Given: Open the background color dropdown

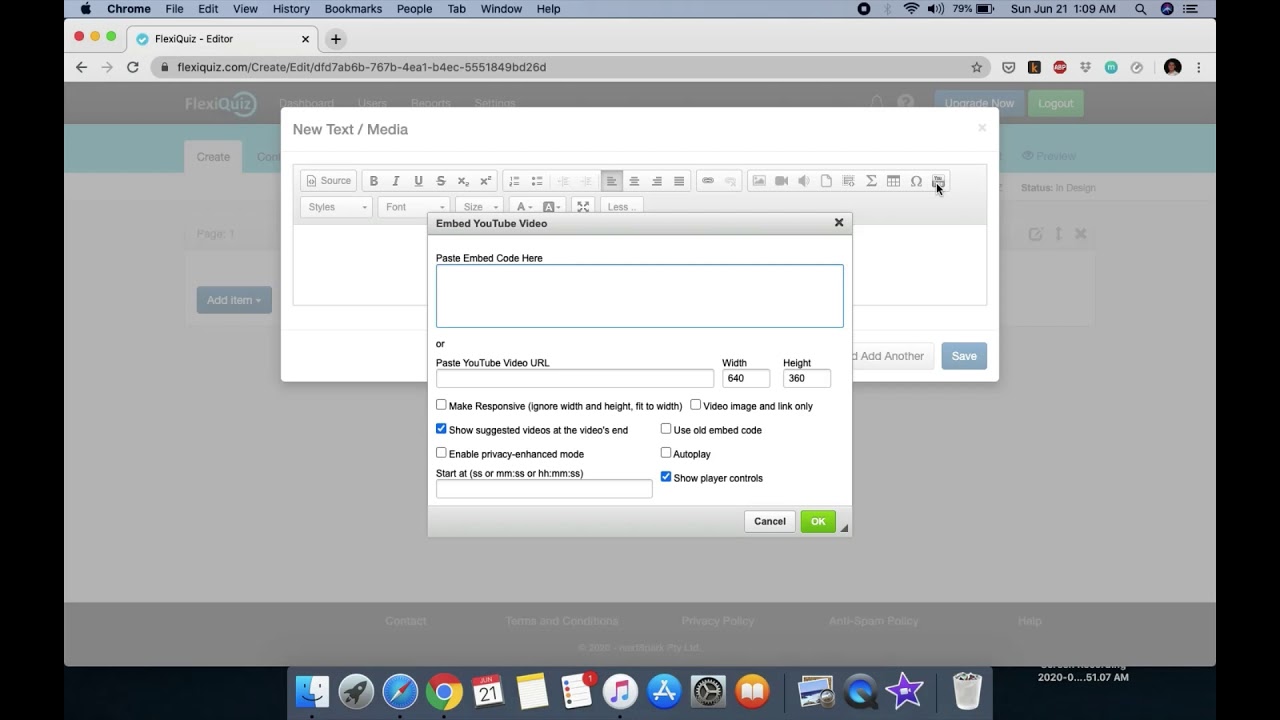Looking at the screenshot, I should click(552, 207).
